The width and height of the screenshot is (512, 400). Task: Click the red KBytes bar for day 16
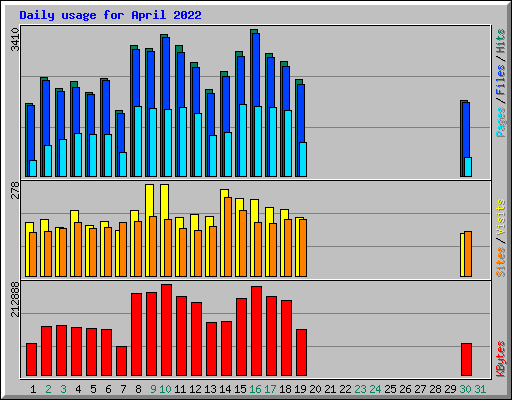click(x=257, y=331)
